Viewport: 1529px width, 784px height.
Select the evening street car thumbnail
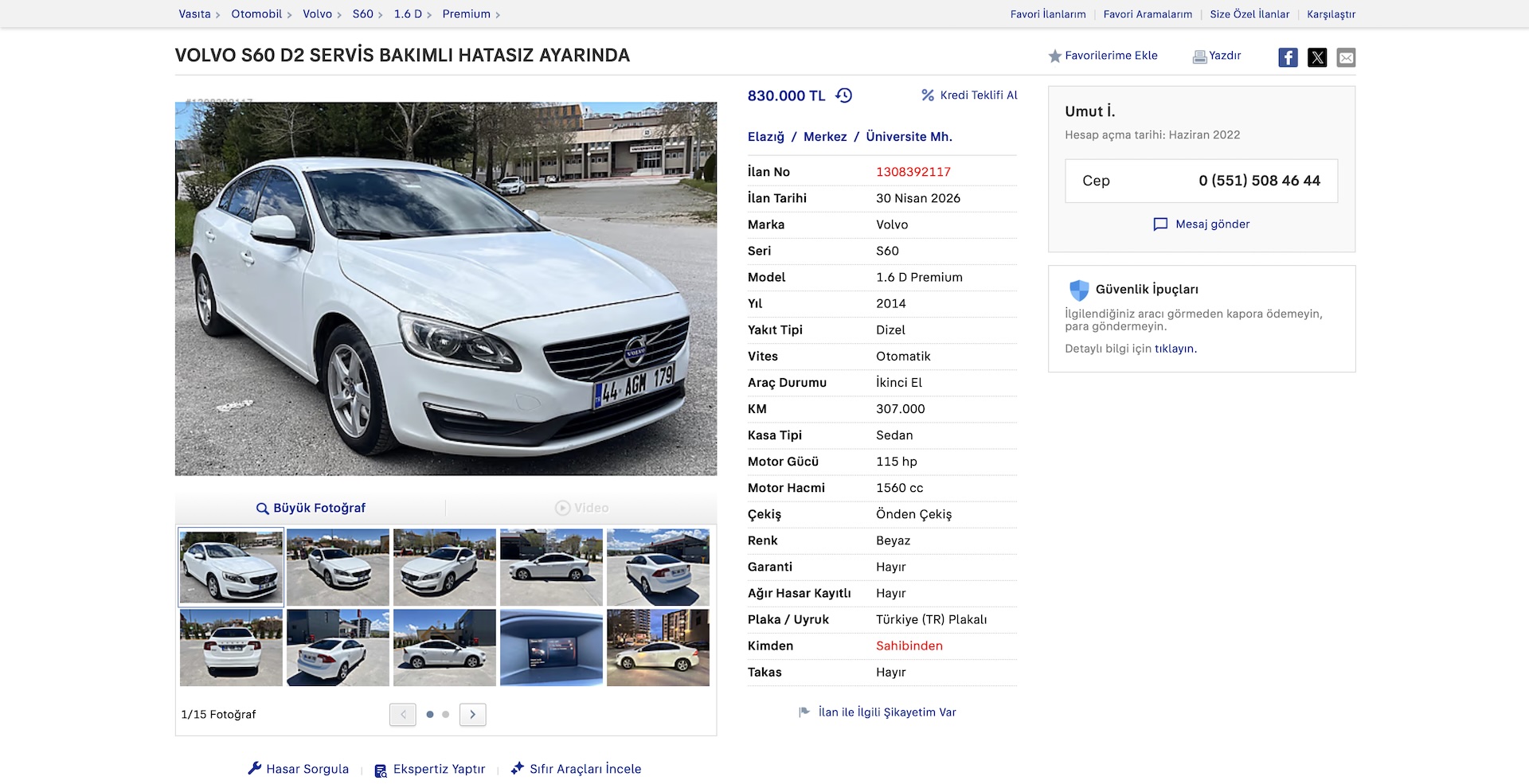658,648
